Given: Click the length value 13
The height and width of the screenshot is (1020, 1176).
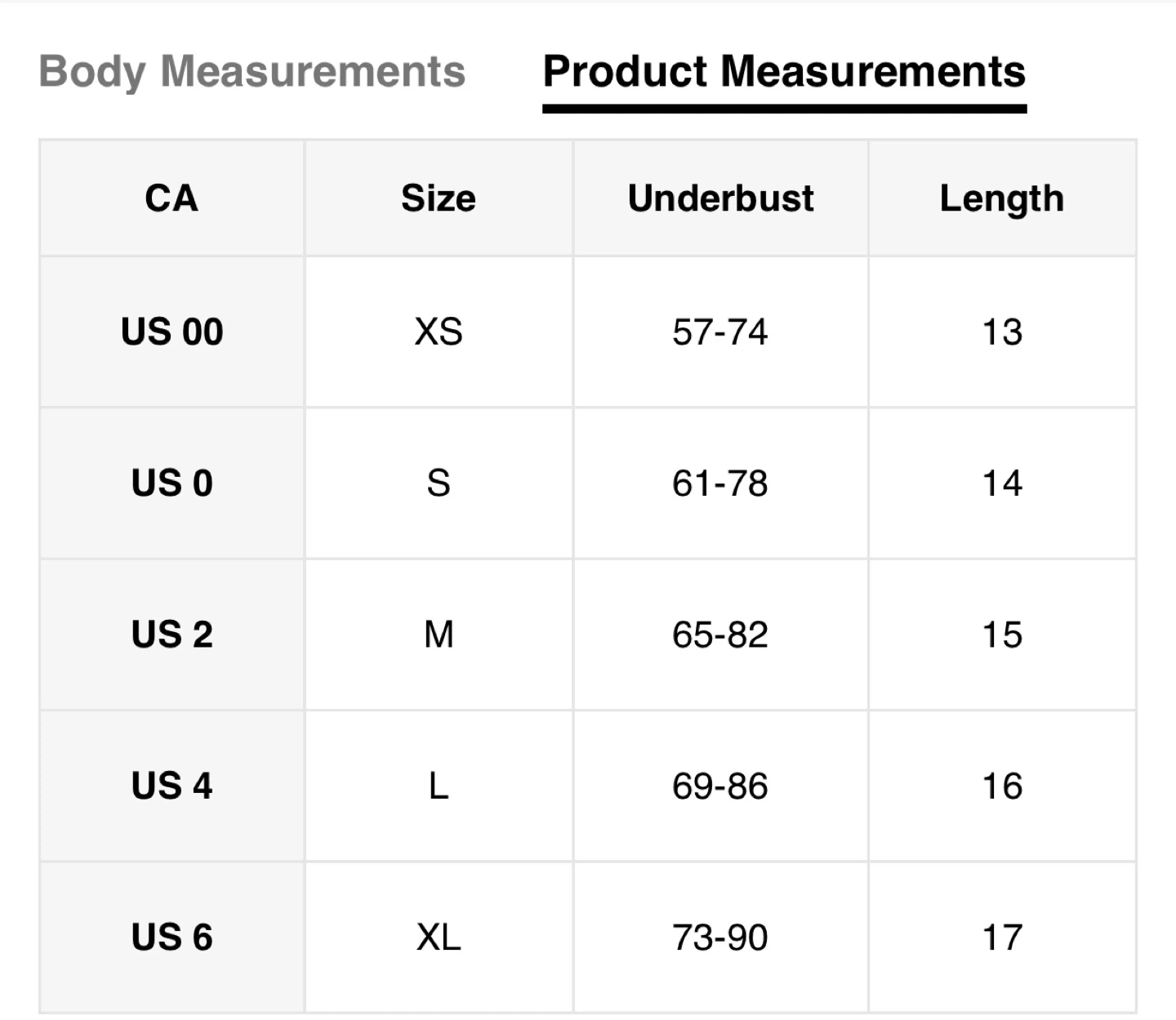Looking at the screenshot, I should tap(1001, 332).
